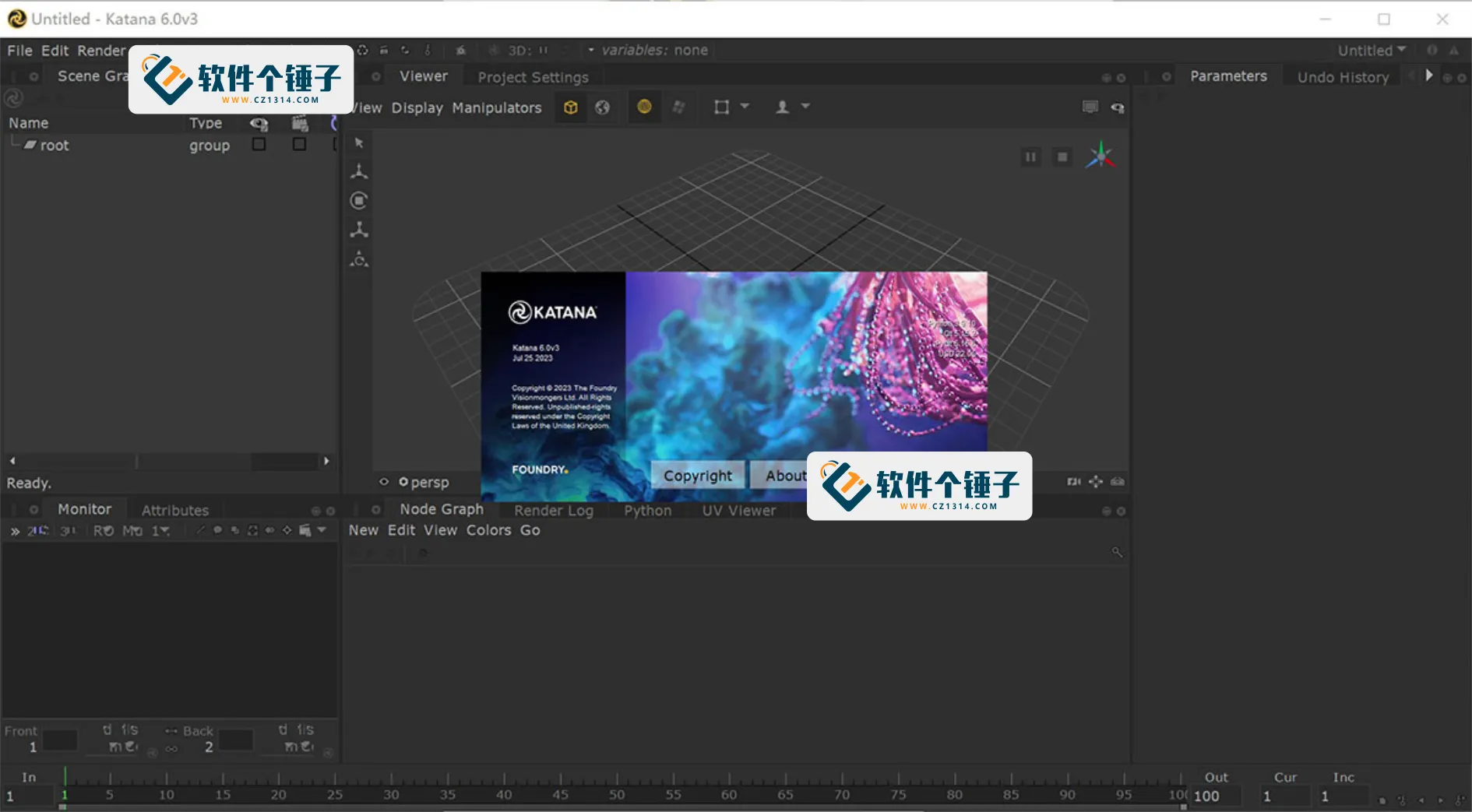Click the thermometer icon in top toolbar

[428, 50]
